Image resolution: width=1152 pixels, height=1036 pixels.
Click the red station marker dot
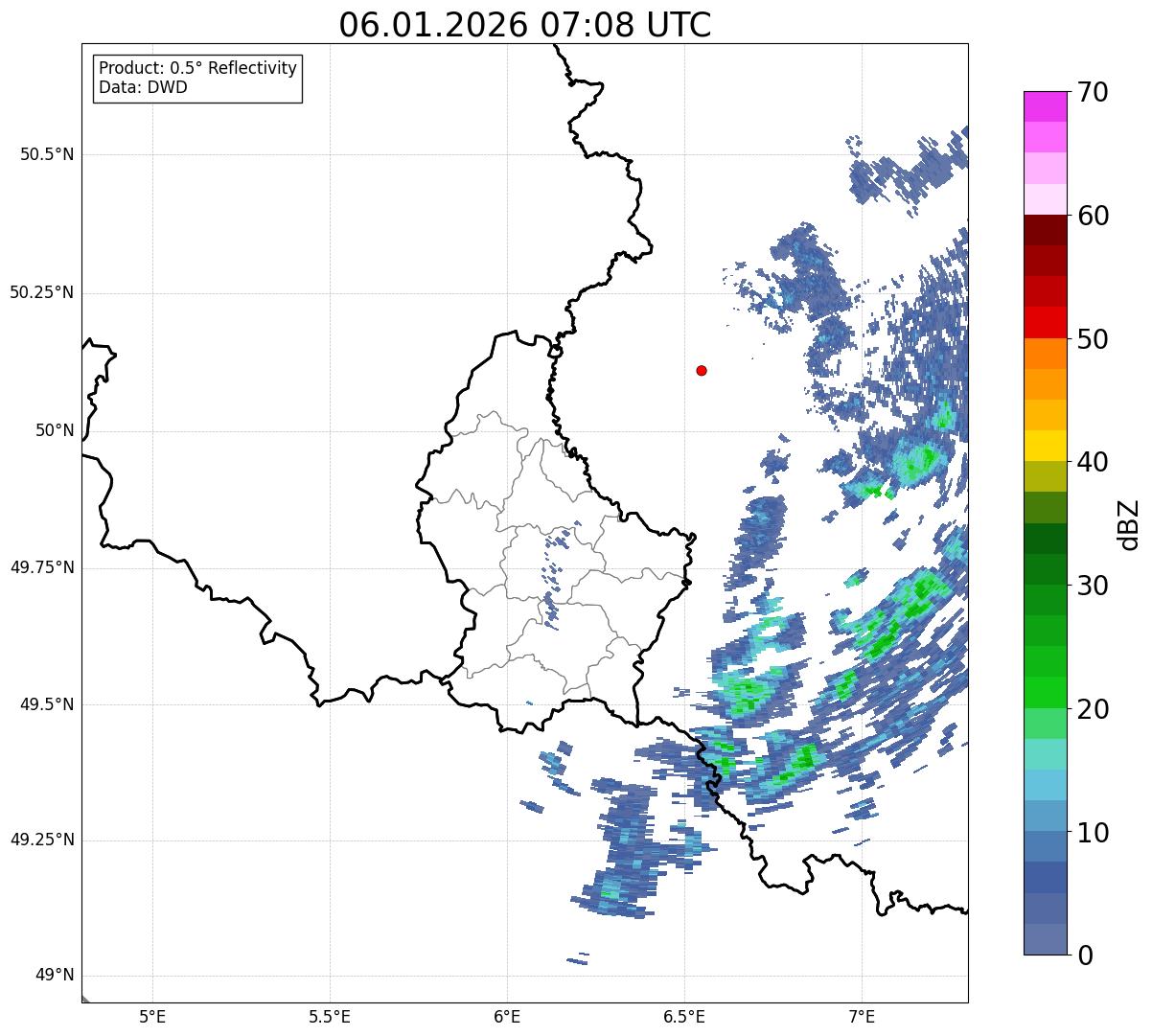pos(702,370)
